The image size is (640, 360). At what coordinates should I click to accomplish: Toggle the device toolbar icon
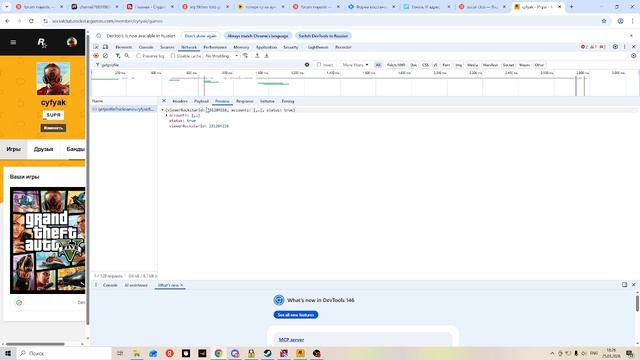(105, 47)
